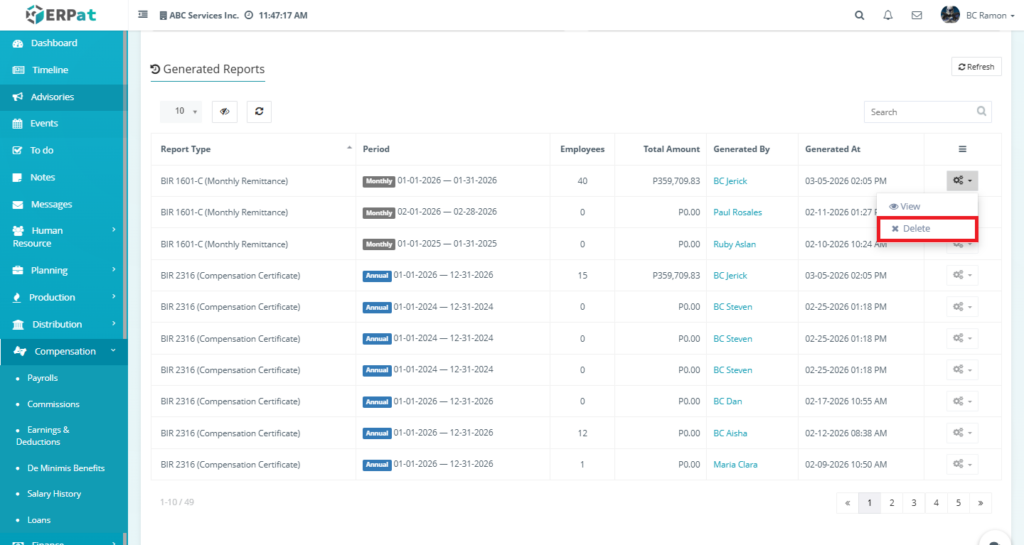Viewport: 1024px width, 545px height.
Task: Click into the Search input field
Action: click(x=916, y=112)
